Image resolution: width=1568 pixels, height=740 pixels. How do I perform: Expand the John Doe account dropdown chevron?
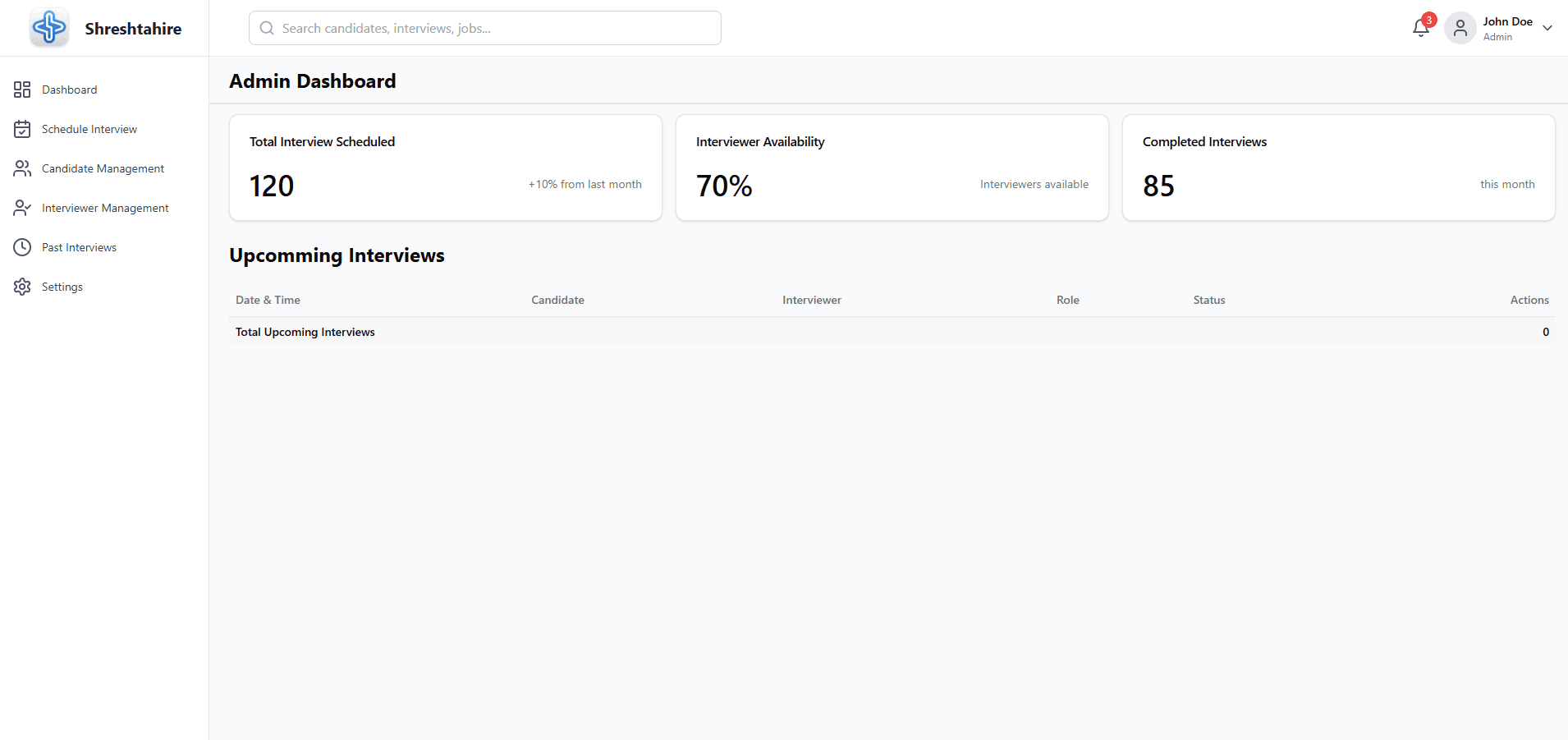click(1547, 28)
